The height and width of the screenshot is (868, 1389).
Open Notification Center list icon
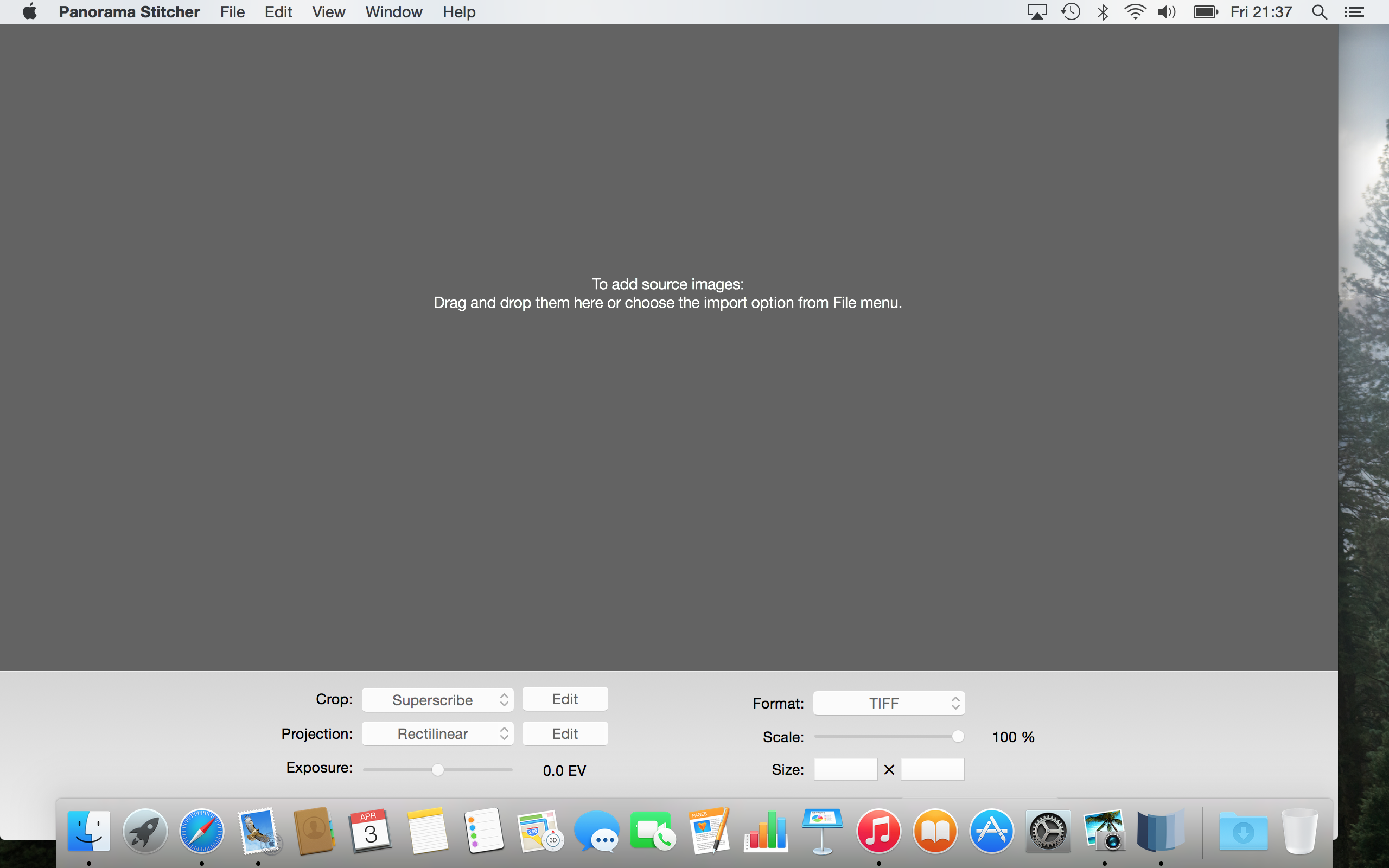coord(1354,12)
